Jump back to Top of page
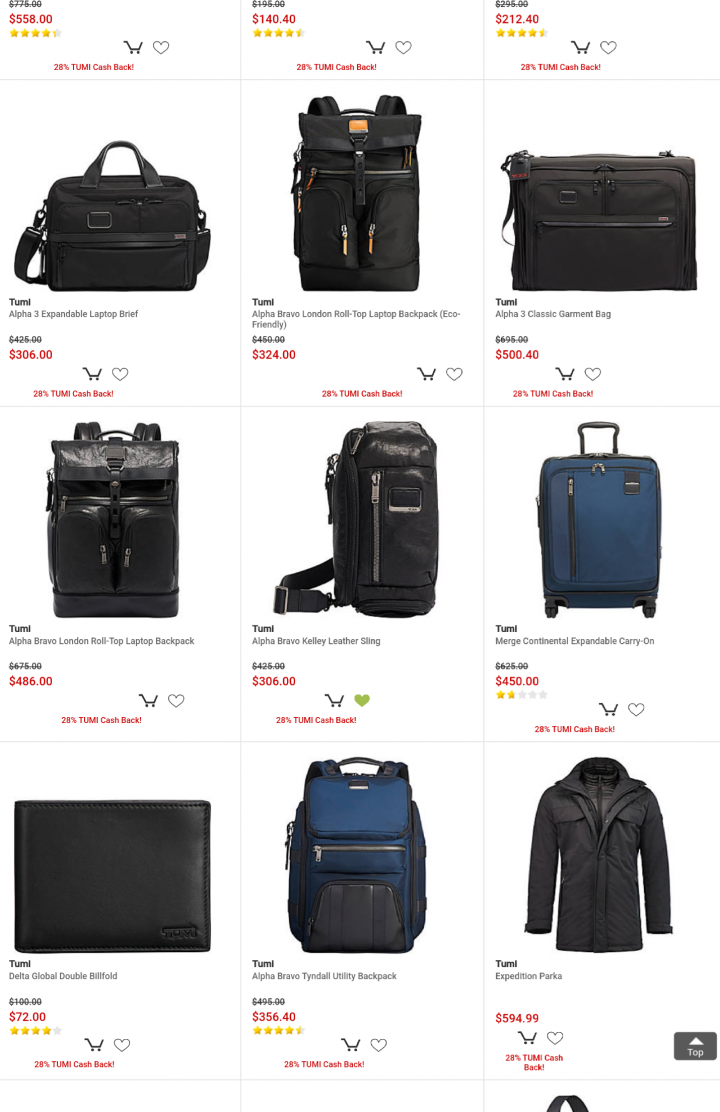Image resolution: width=720 pixels, height=1112 pixels. (695, 1046)
